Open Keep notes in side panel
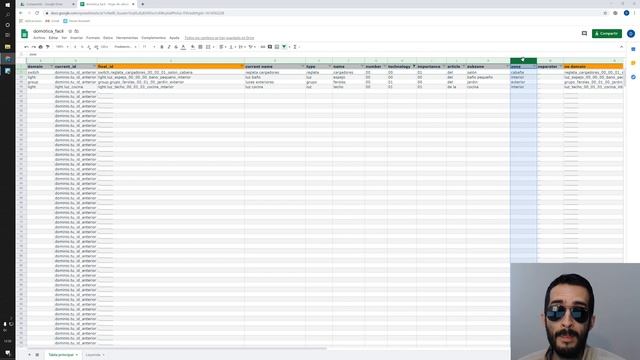 tap(633, 63)
